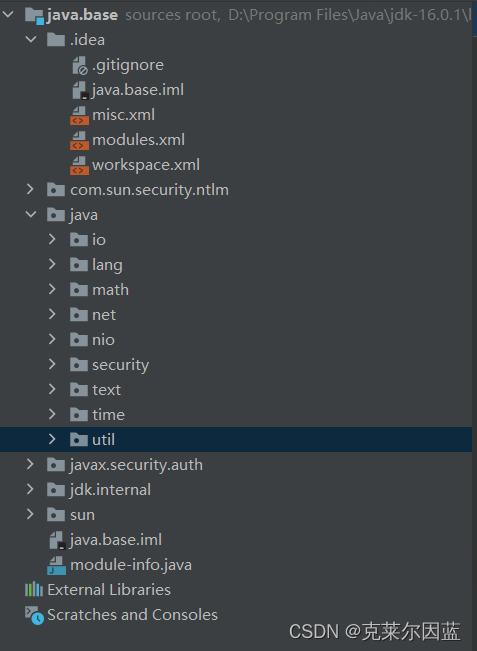This screenshot has width=477, height=651.
Task: Collapse the .idea folder chevron
Action: tap(31, 40)
